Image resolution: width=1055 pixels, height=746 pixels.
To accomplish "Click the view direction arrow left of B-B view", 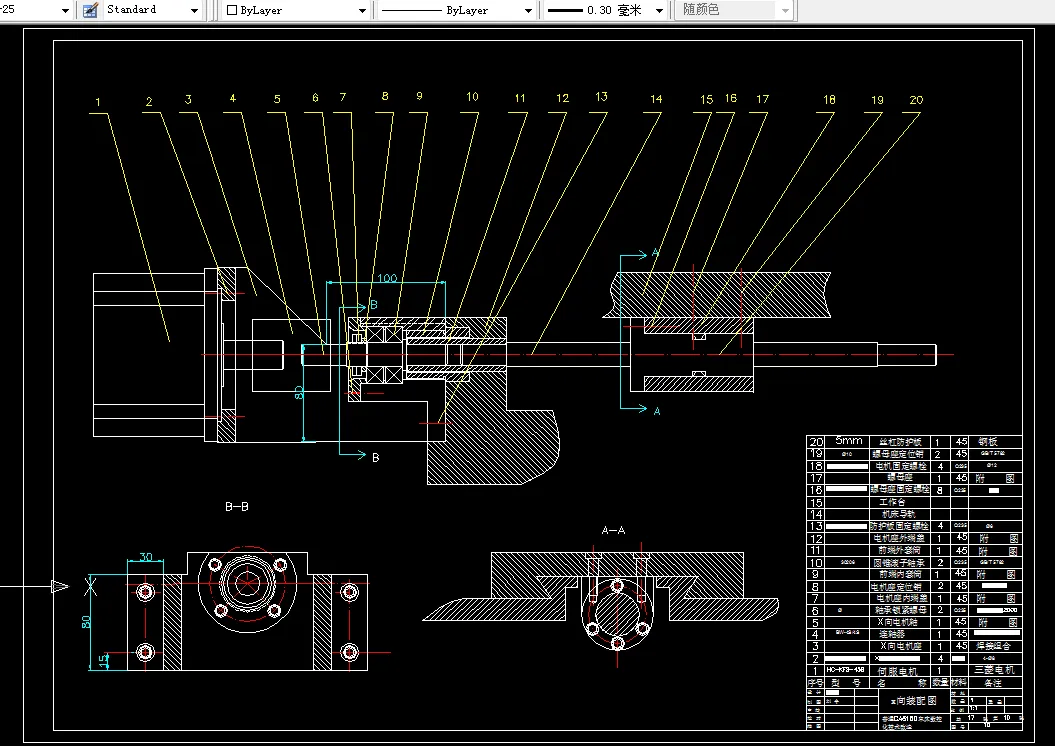I will pos(59,587).
